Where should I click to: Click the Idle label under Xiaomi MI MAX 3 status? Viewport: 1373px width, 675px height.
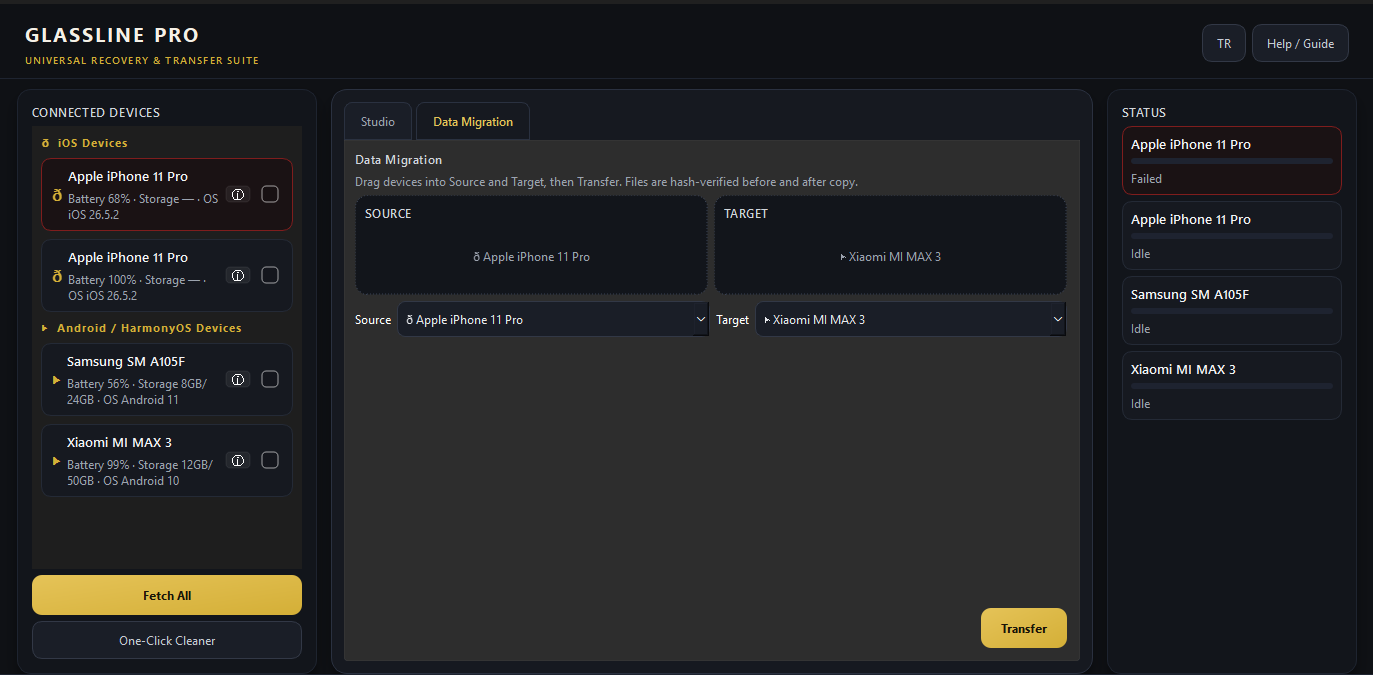click(x=1141, y=404)
